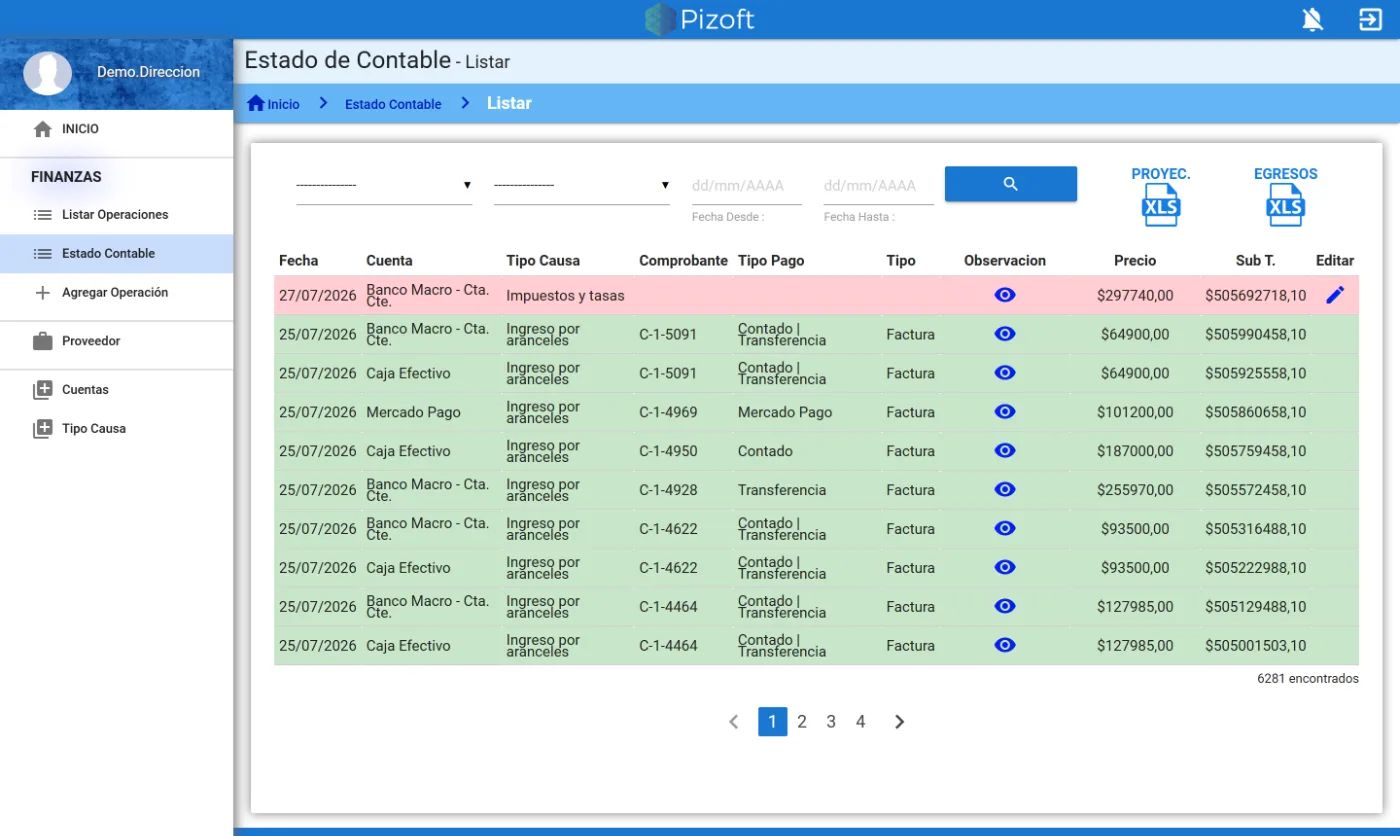Open Tipo Causa in the sidebar
1400x836 pixels.
point(116,429)
